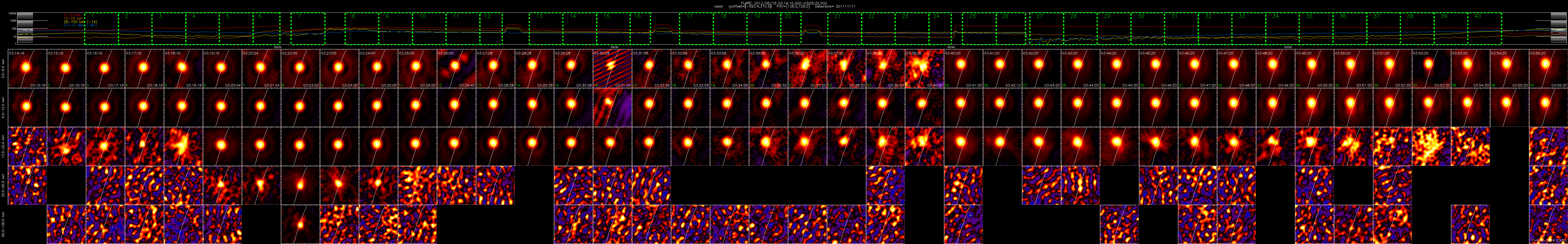The image size is (1568, 244).
Task: Select interval box 27 on the lightcurve
Action: pyautogui.click(x=1047, y=29)
